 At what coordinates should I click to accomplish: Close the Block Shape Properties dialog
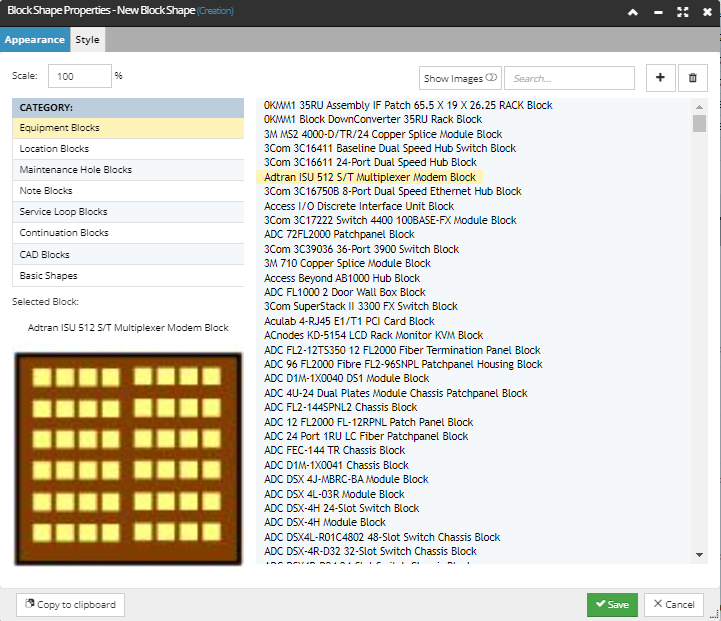click(707, 12)
